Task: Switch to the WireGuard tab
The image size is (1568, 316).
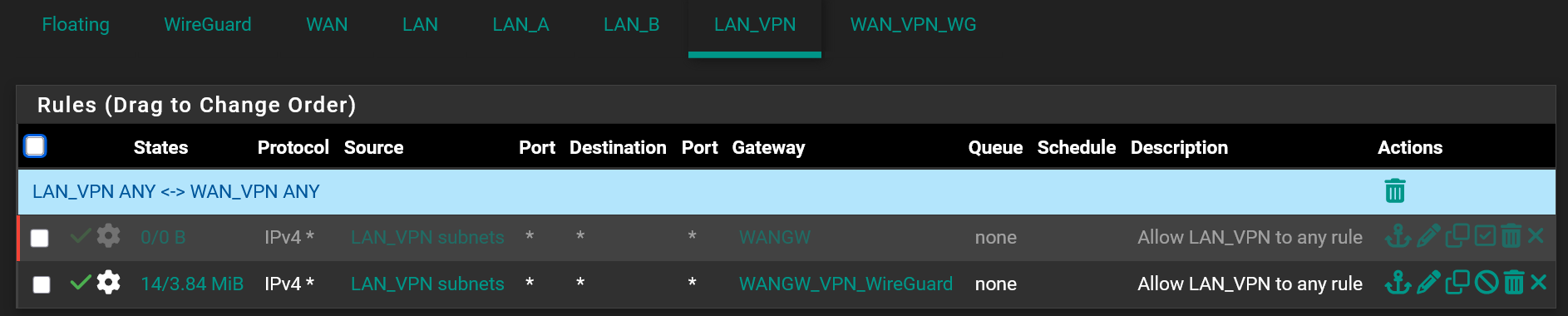Action: (x=208, y=25)
